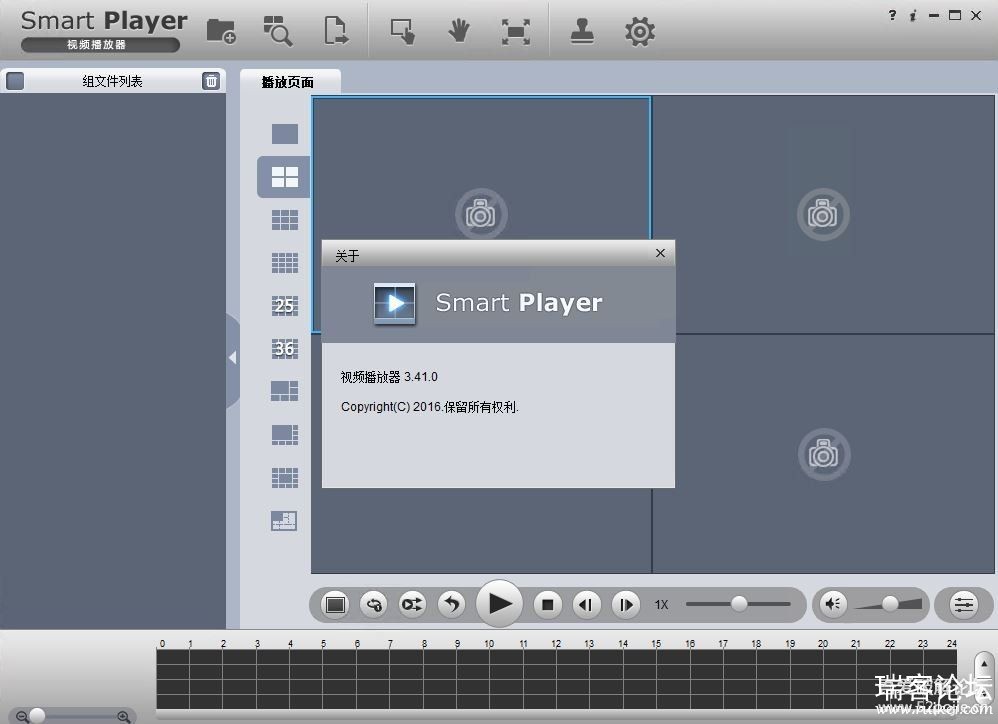Click the Copyright(C) 2016 text line
Screen dimensions: 998x724
pyautogui.click(x=430, y=407)
